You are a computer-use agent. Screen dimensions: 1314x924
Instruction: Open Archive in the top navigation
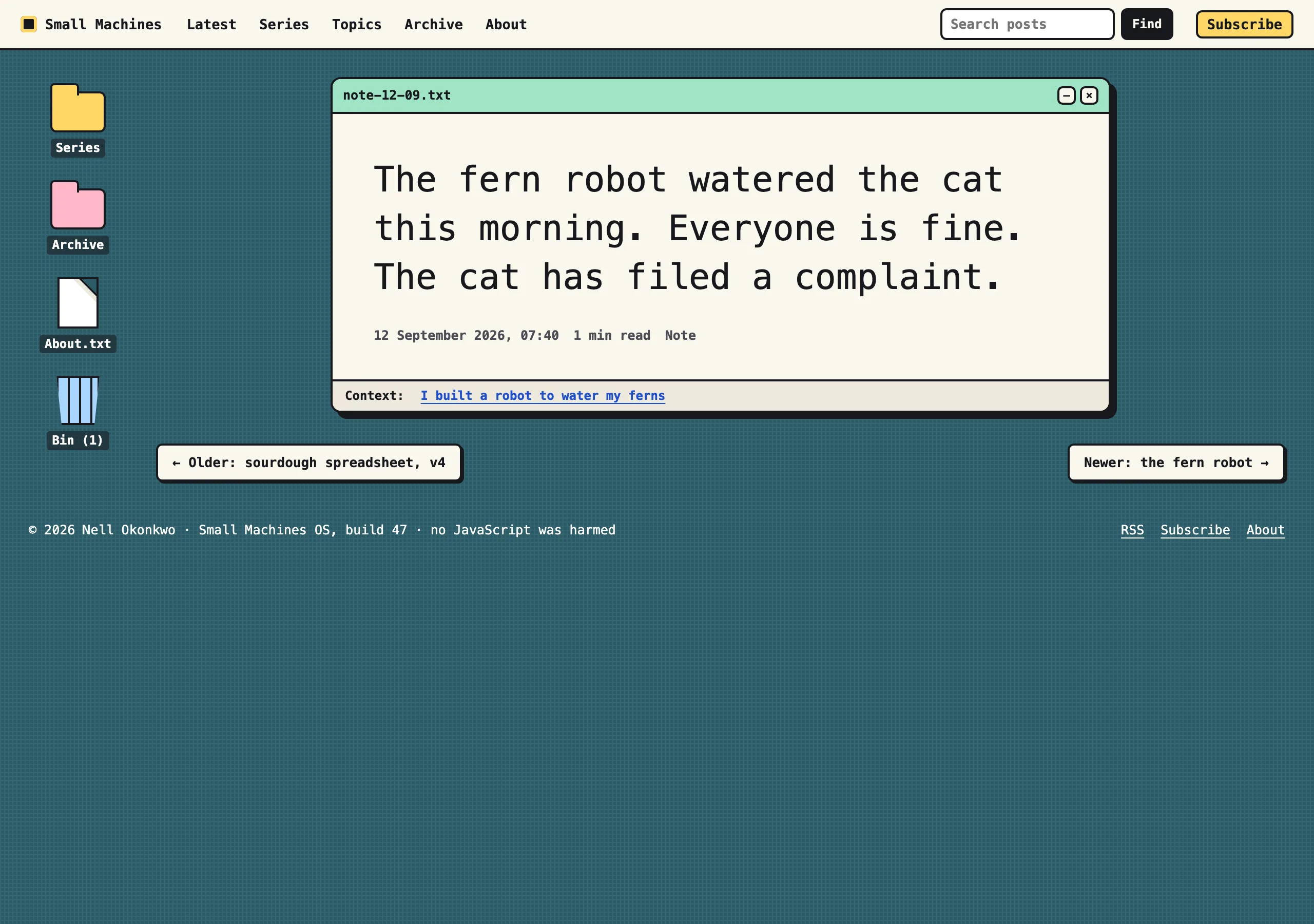click(433, 25)
